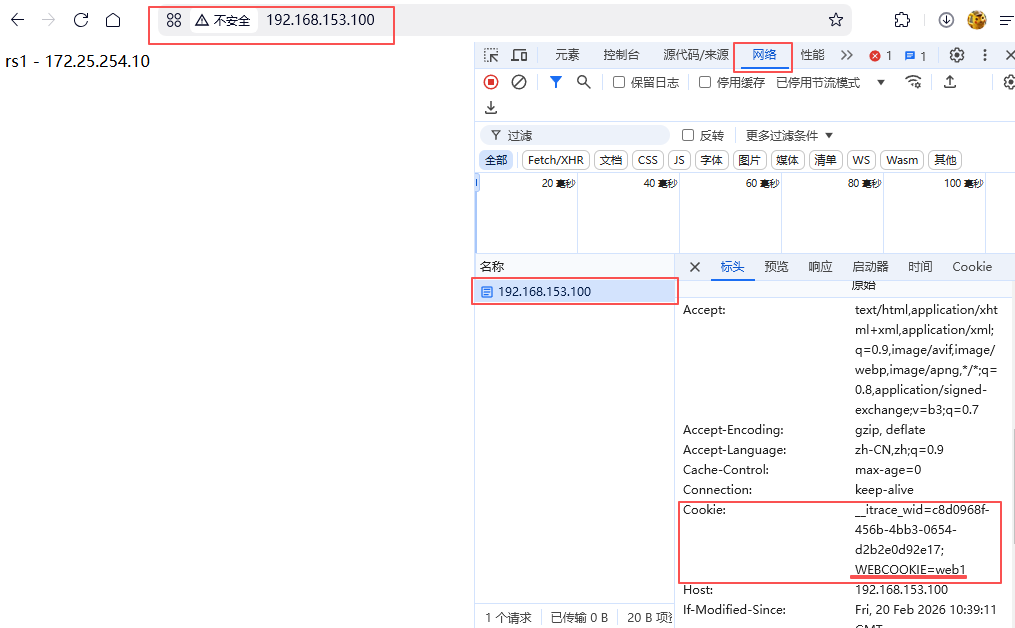Select the Wasm filter chip
1015x628 pixels.
902,160
